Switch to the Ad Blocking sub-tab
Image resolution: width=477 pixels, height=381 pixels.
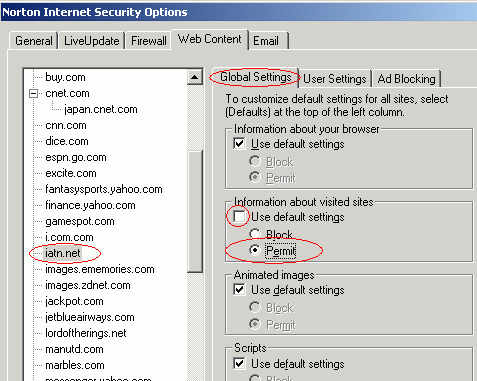407,79
